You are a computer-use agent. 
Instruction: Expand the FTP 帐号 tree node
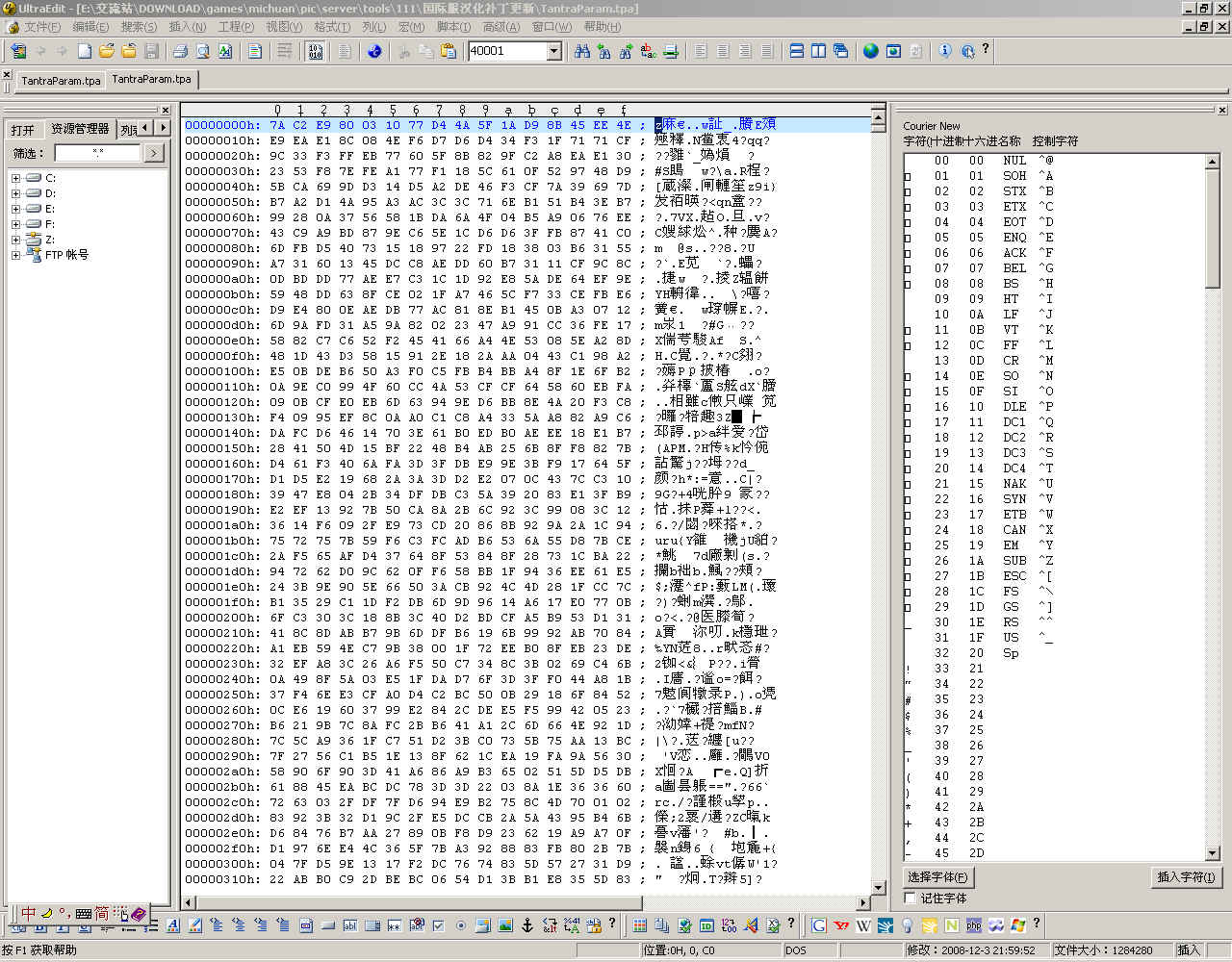15,255
